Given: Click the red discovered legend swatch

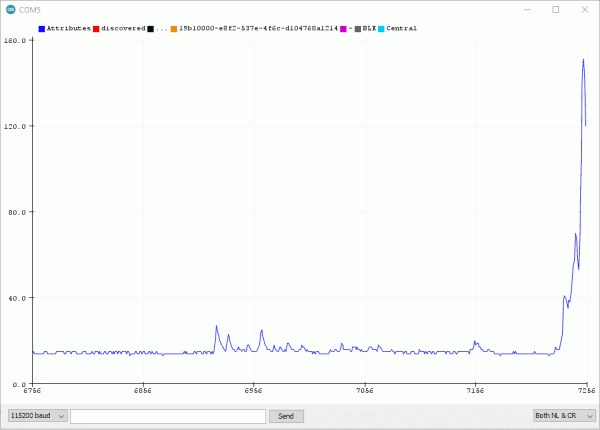Looking at the screenshot, I should [96, 29].
